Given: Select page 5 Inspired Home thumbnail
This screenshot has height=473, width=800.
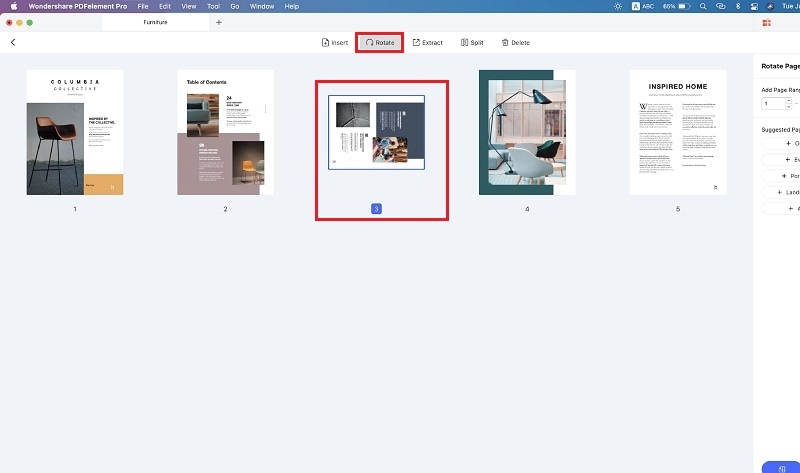Looking at the screenshot, I should coord(678,132).
